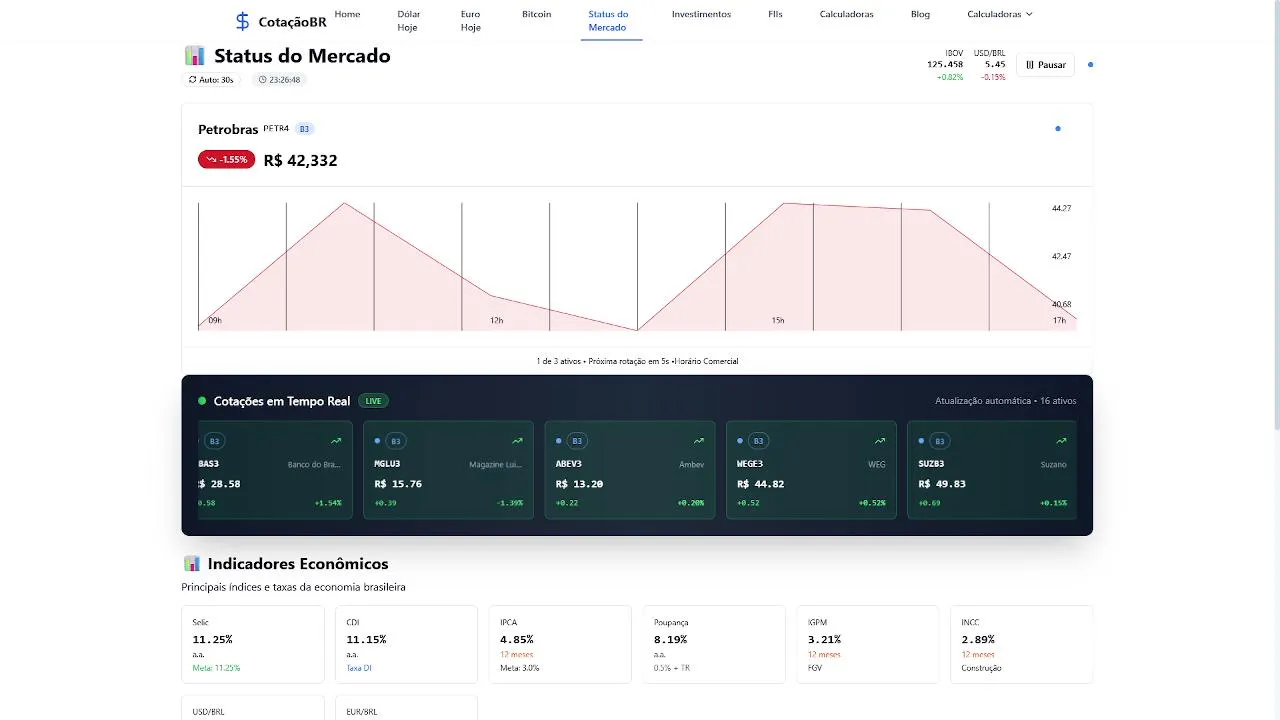Open the Blog link

click(920, 14)
